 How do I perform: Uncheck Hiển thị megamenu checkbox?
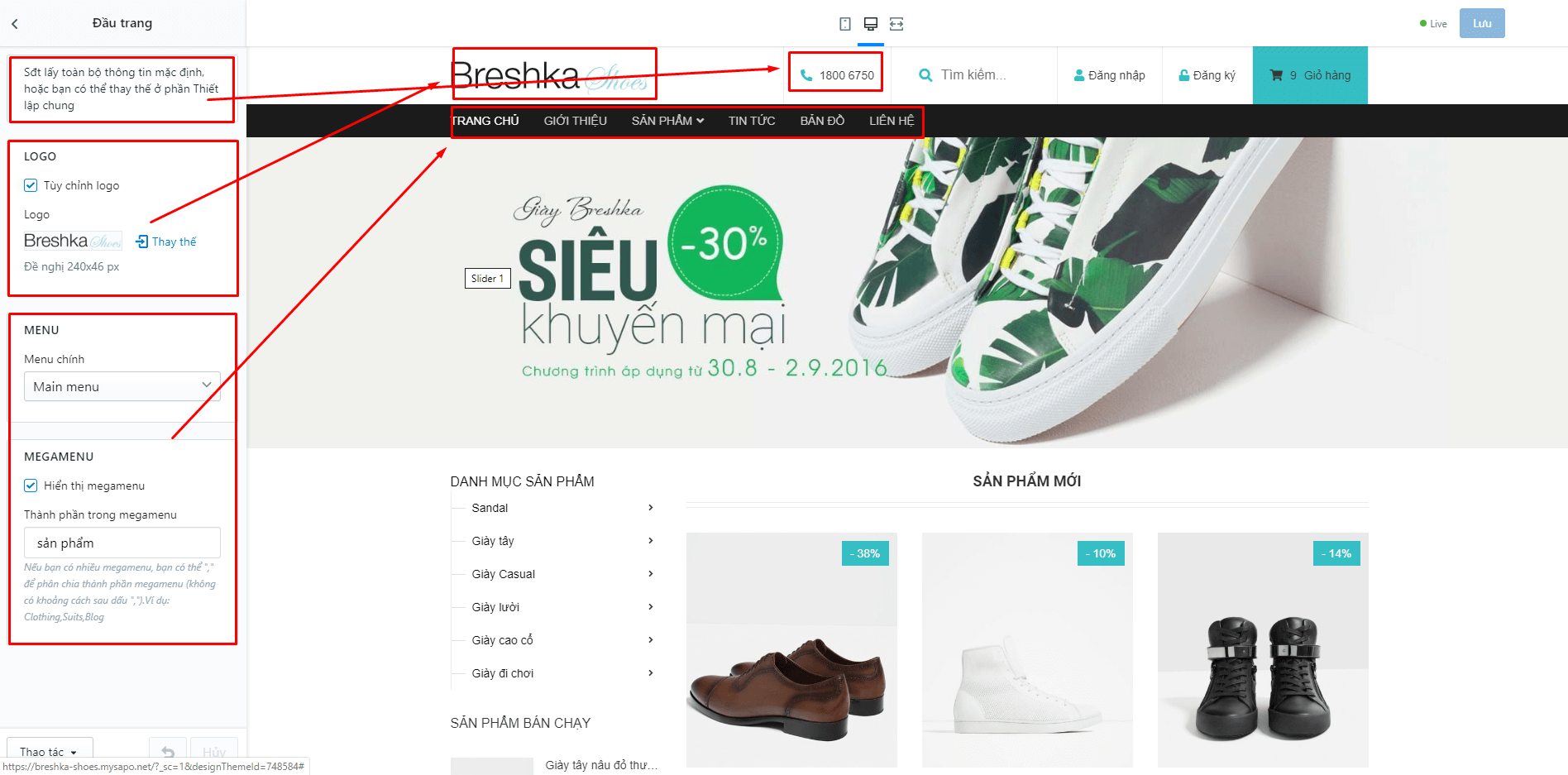coord(31,486)
